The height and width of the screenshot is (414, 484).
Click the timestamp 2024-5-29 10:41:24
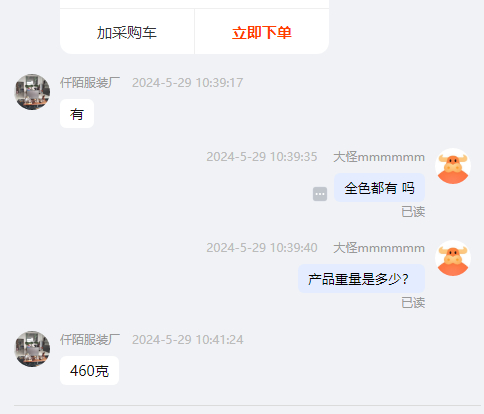coord(188,340)
